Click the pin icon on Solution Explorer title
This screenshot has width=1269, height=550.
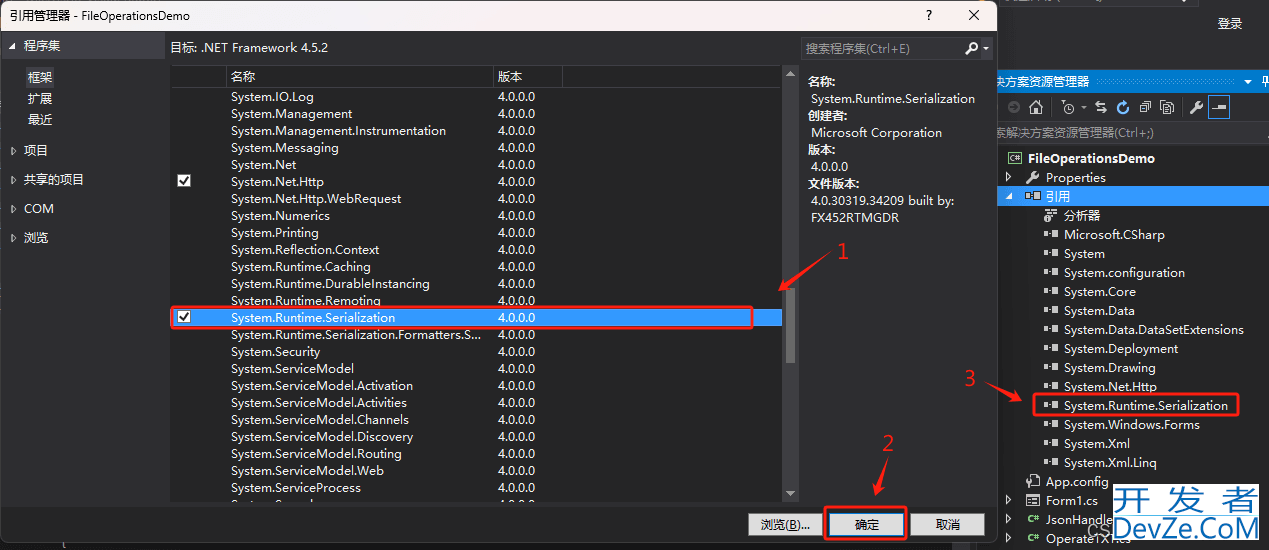point(1266,81)
